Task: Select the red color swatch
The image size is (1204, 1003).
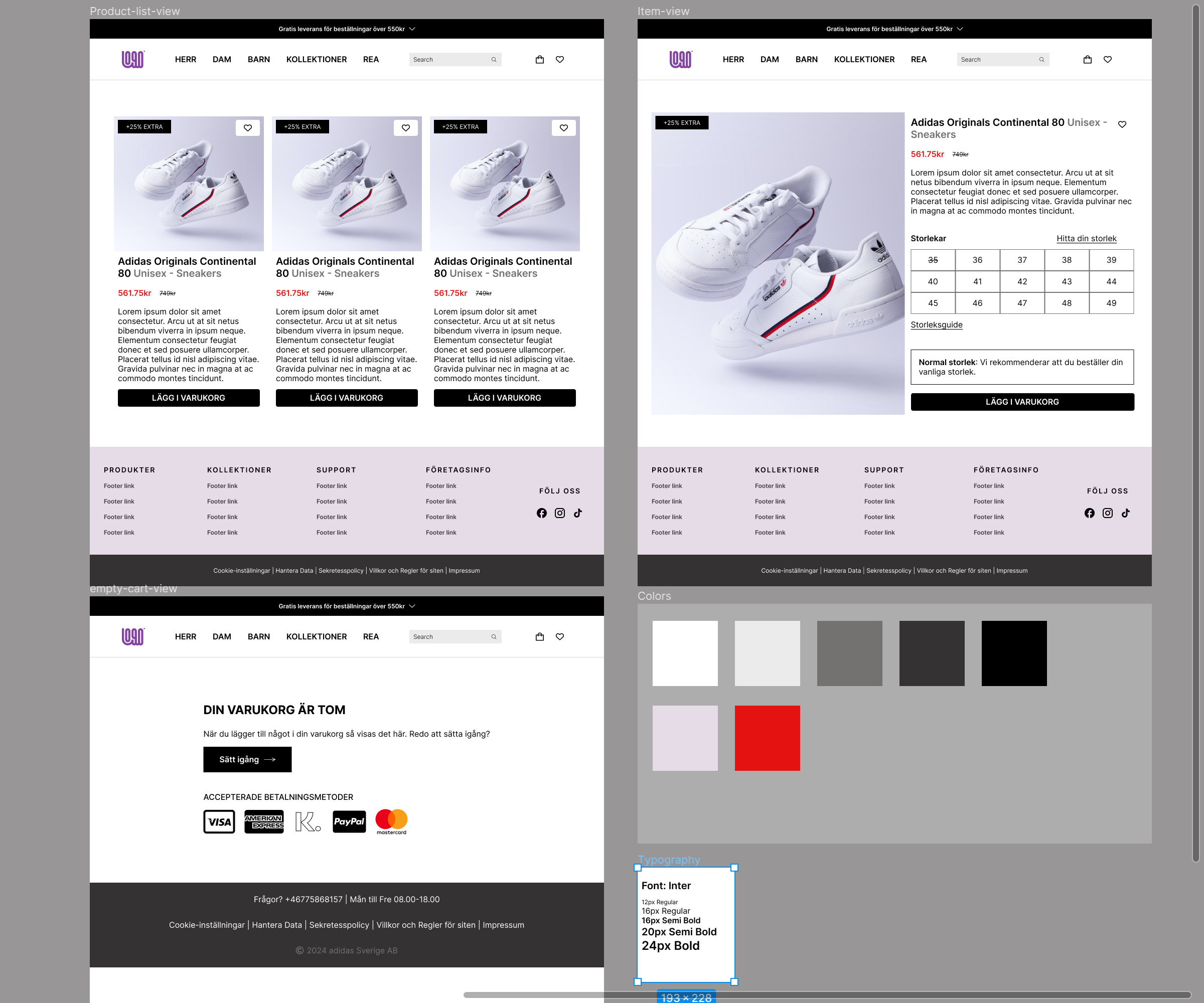Action: 767,738
